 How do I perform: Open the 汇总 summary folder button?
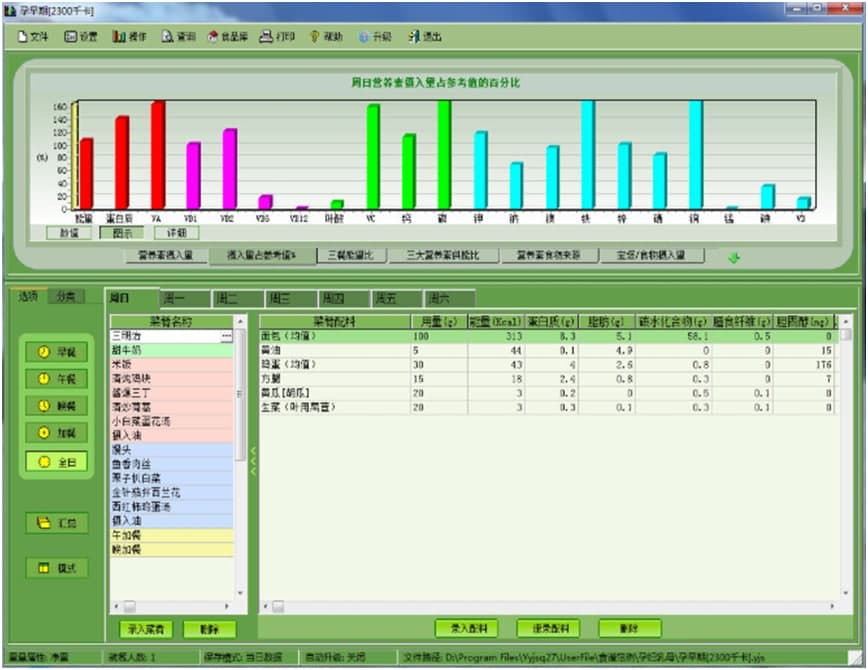click(56, 523)
